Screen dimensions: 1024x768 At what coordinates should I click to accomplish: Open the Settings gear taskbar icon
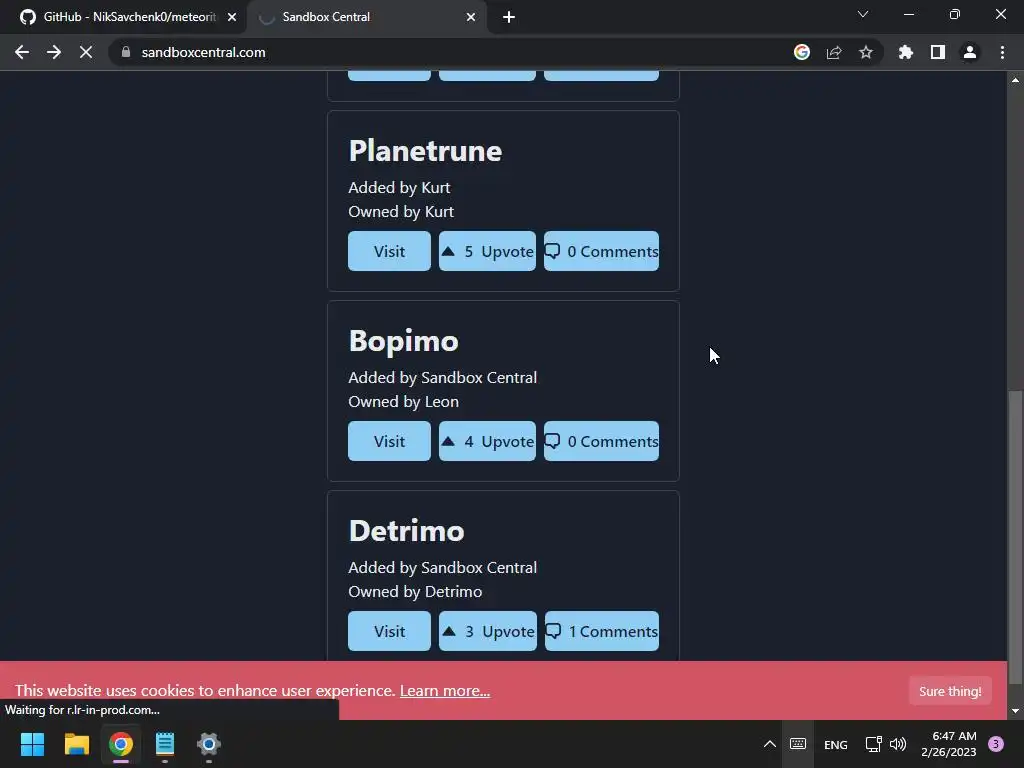pos(209,744)
